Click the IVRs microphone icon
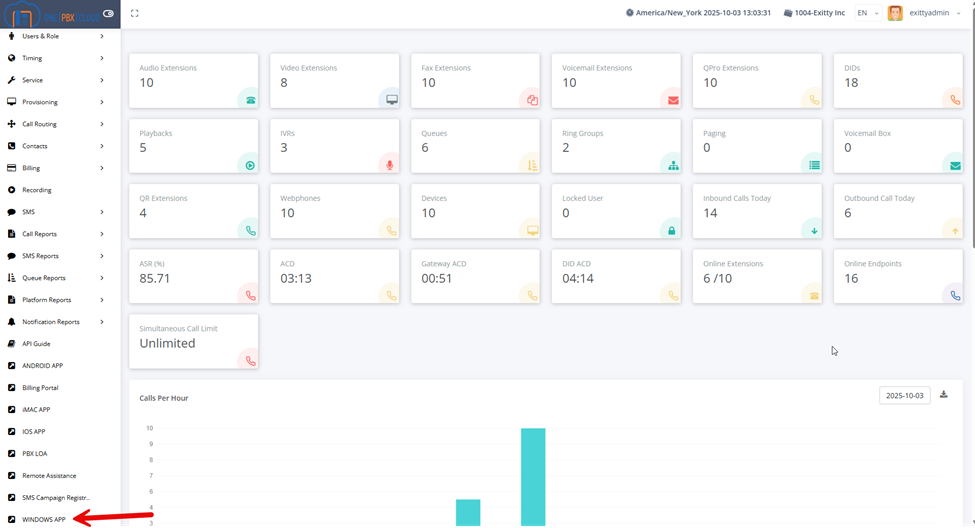The width and height of the screenshot is (975, 528). pyautogui.click(x=391, y=165)
